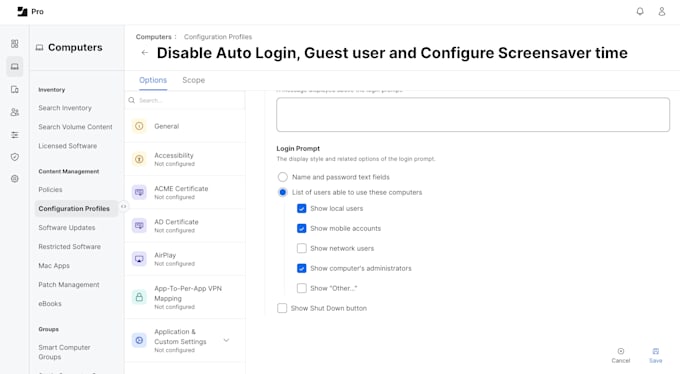Save the configuration profile
Viewport: 680px width, 374px height.
click(655, 355)
